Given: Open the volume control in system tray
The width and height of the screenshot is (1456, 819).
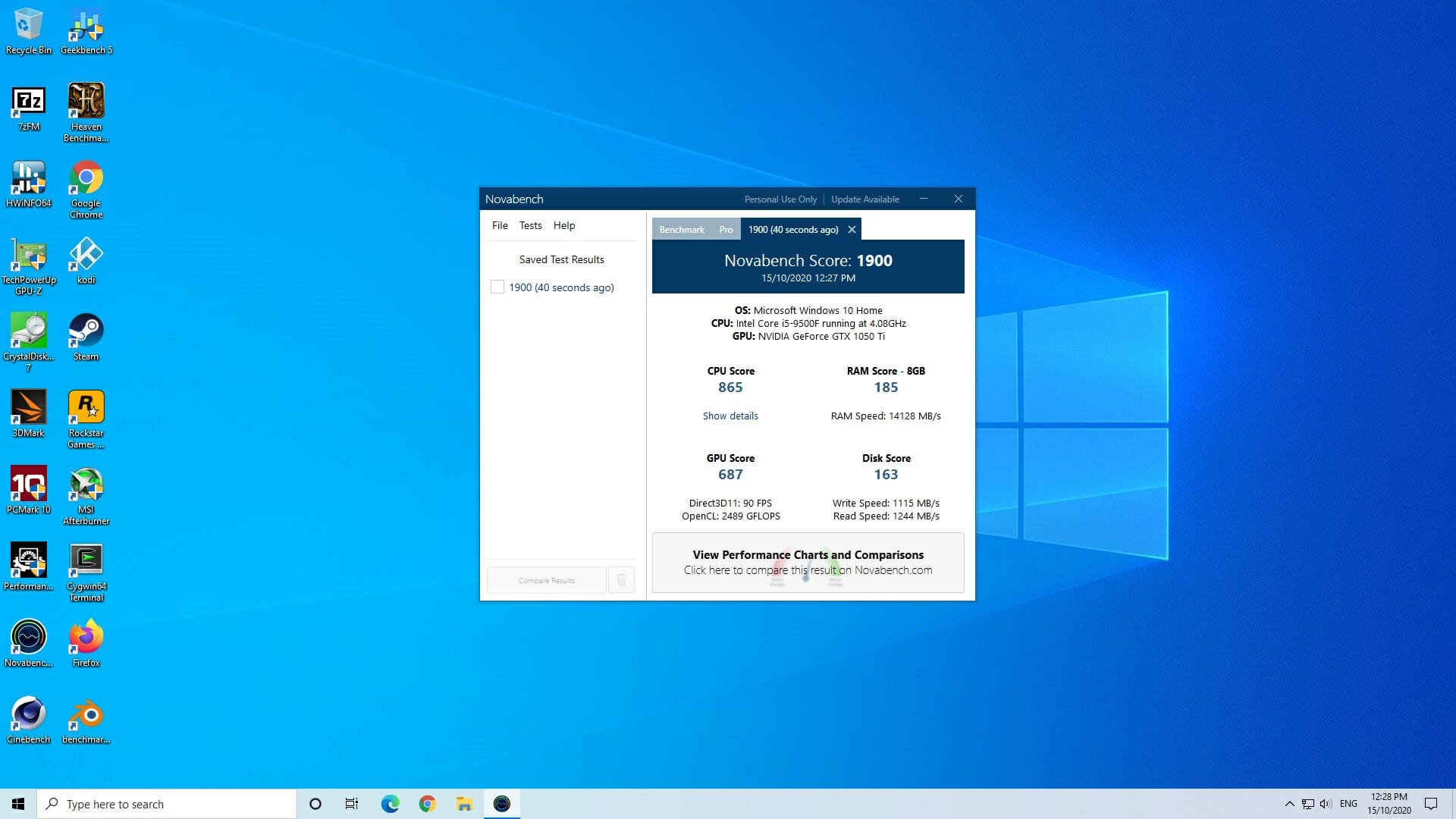Looking at the screenshot, I should [x=1326, y=804].
